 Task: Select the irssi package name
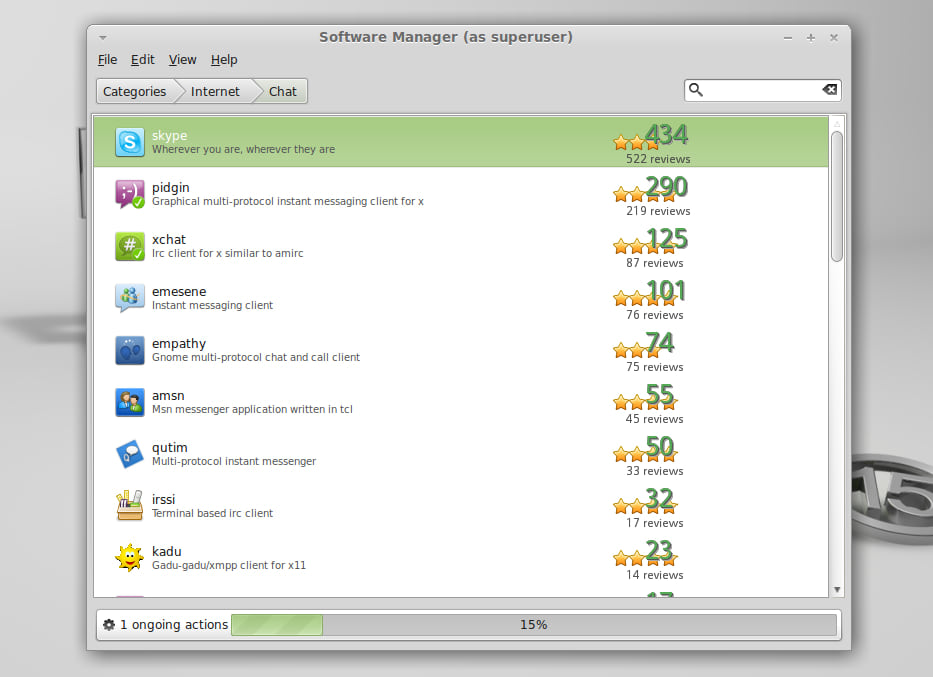tap(163, 499)
